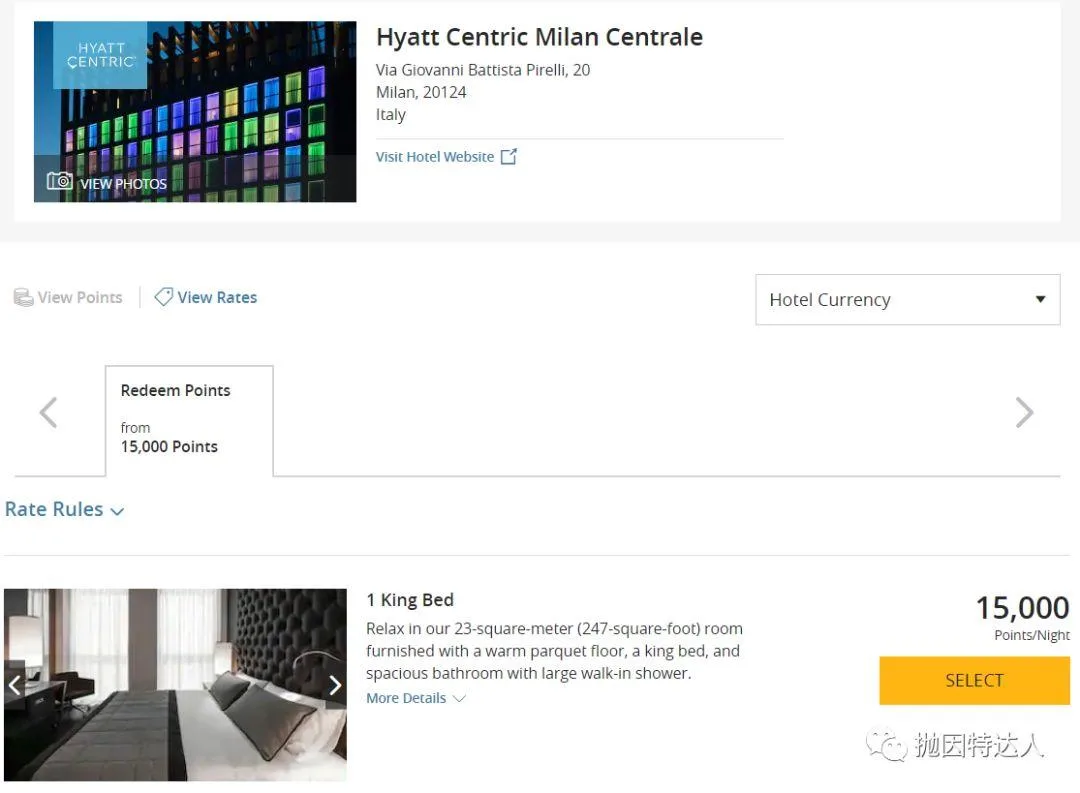Click VIEW PHOTOS text on hotel image
Image resolution: width=1080 pixels, height=793 pixels.
pos(123,184)
